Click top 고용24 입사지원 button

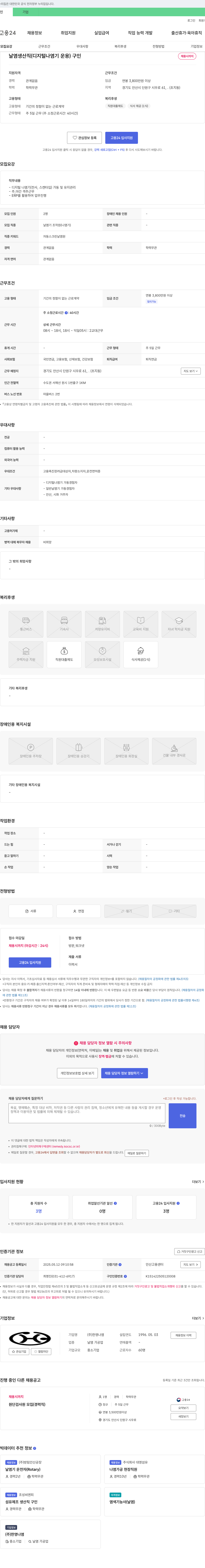pyautogui.click(x=122, y=138)
